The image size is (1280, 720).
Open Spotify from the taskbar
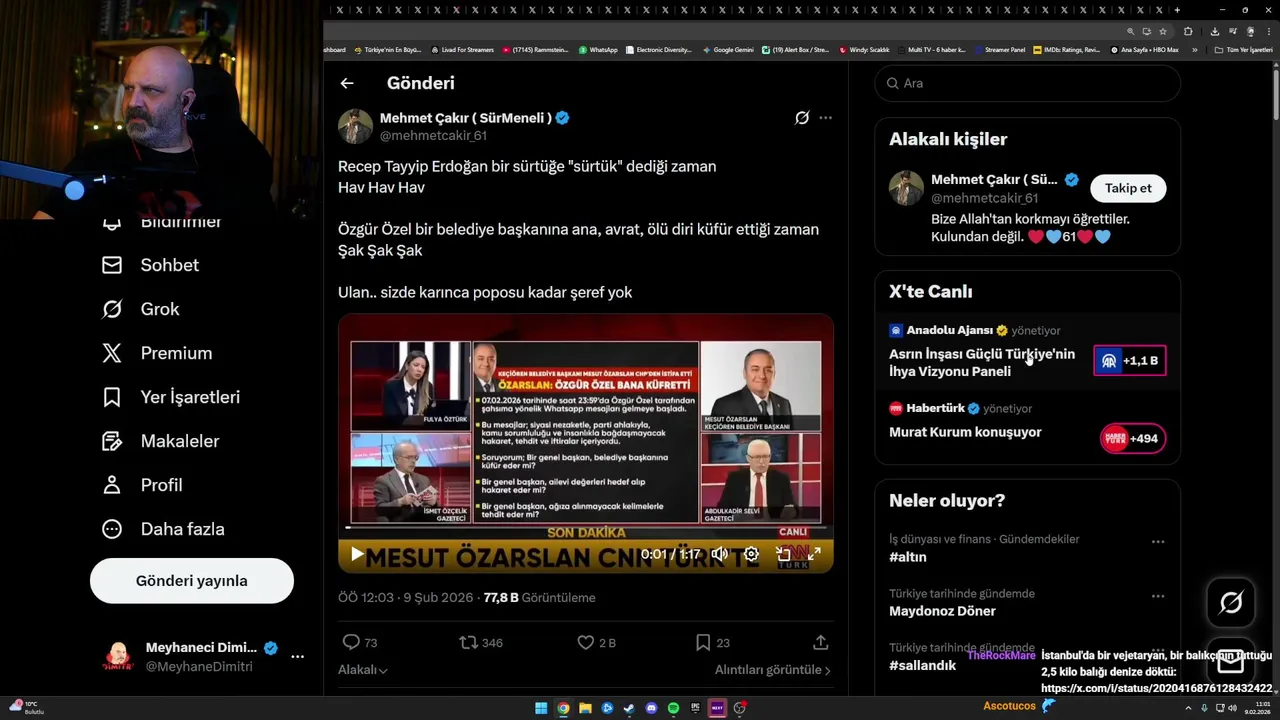click(673, 708)
